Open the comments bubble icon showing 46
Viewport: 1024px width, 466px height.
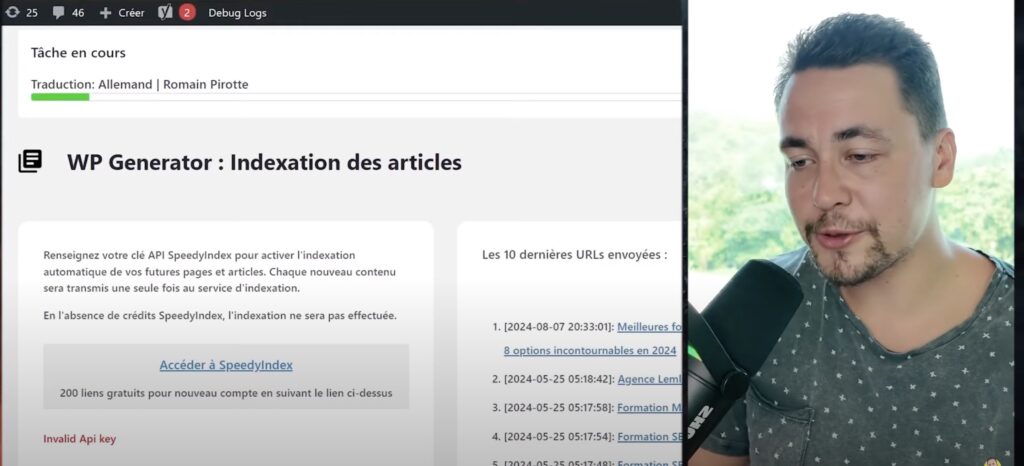click(x=58, y=12)
